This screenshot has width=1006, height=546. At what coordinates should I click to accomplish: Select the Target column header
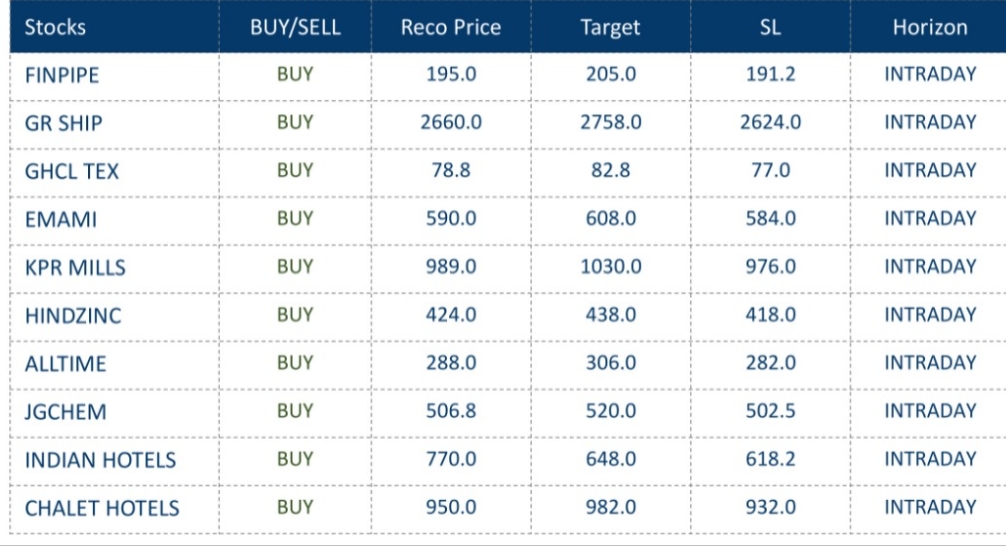point(610,27)
